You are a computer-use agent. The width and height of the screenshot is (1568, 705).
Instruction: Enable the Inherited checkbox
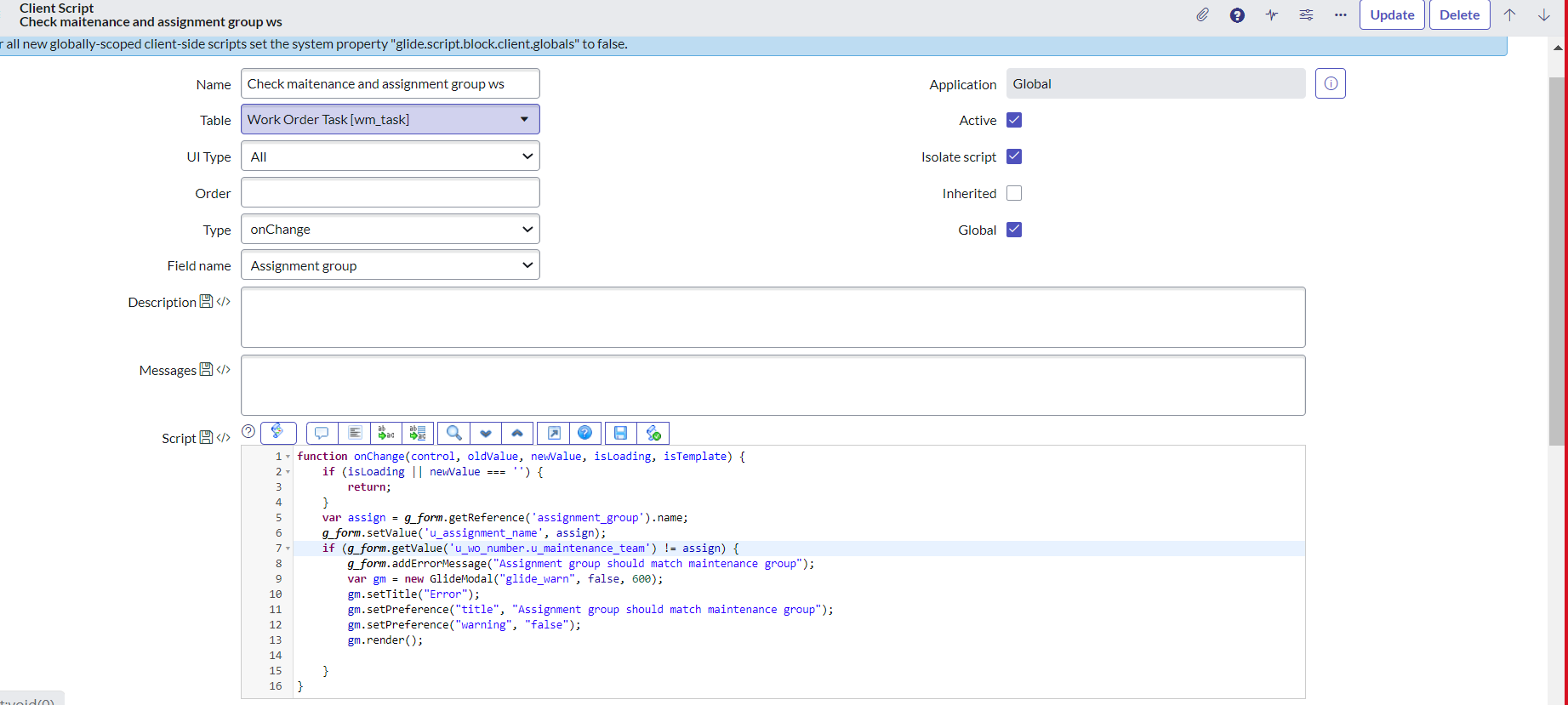point(1013,193)
